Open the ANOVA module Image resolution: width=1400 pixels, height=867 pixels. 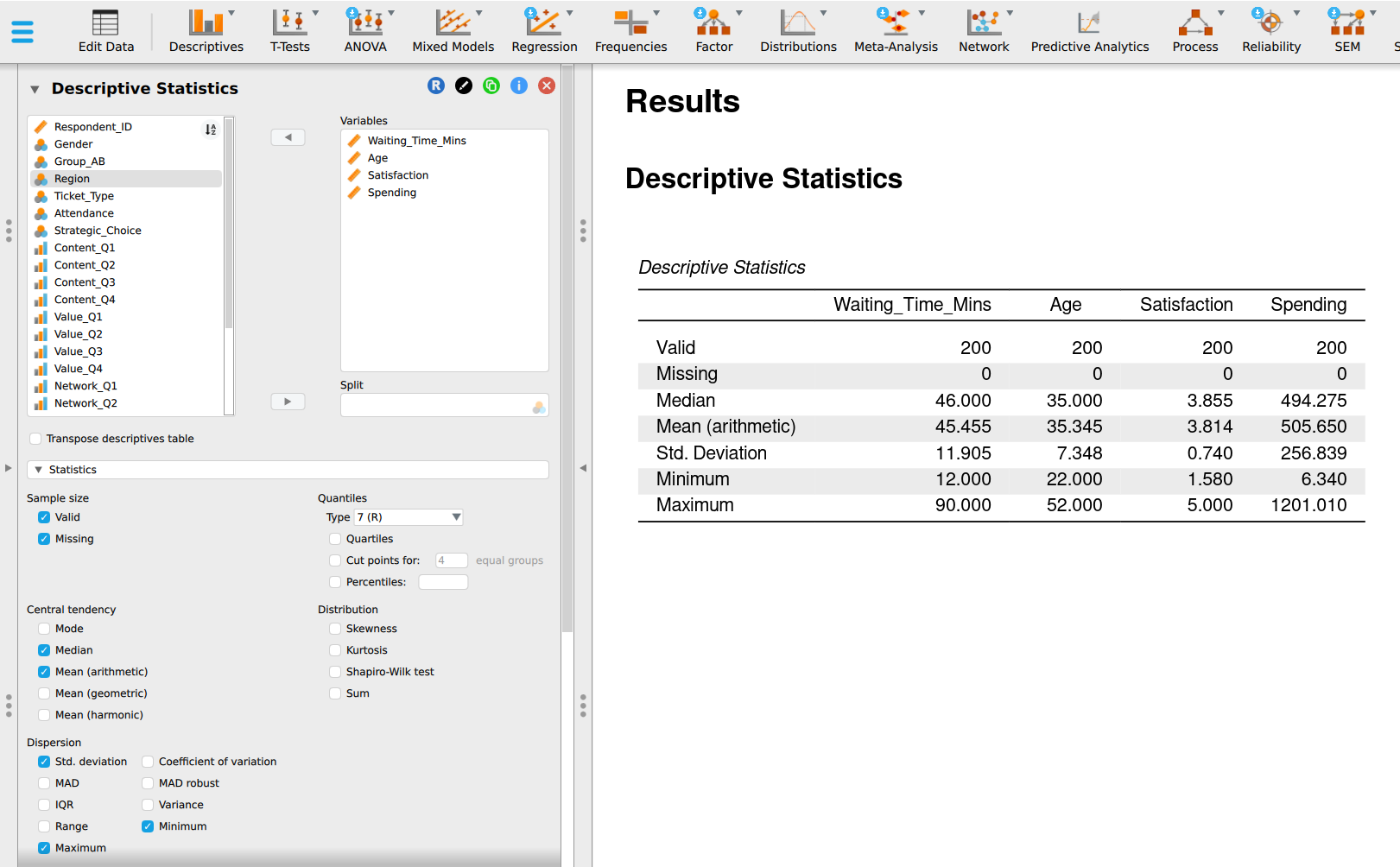tap(365, 31)
